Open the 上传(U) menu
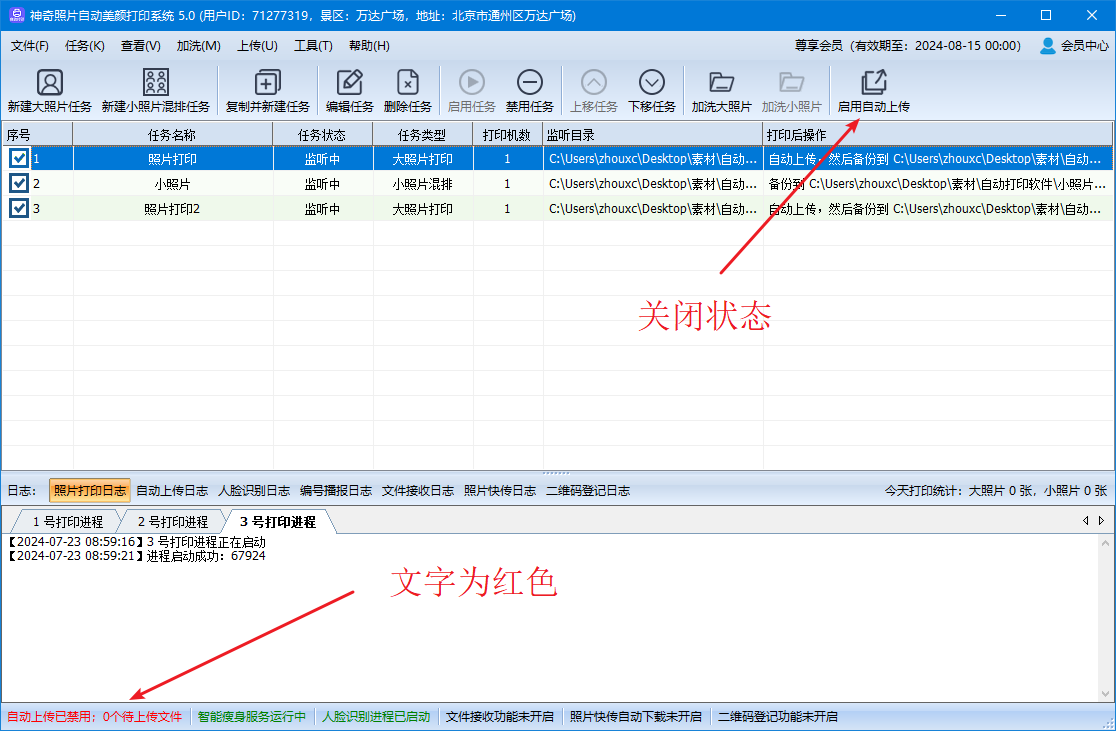This screenshot has width=1116, height=731. click(x=257, y=46)
